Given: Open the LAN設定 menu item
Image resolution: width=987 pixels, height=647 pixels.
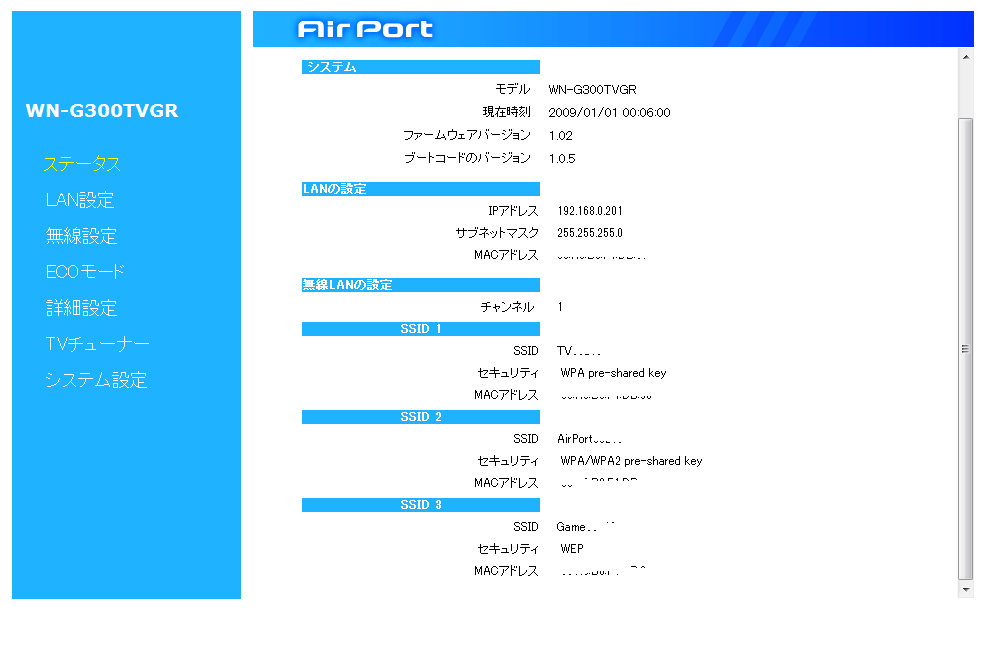Looking at the screenshot, I should pyautogui.click(x=80, y=200).
